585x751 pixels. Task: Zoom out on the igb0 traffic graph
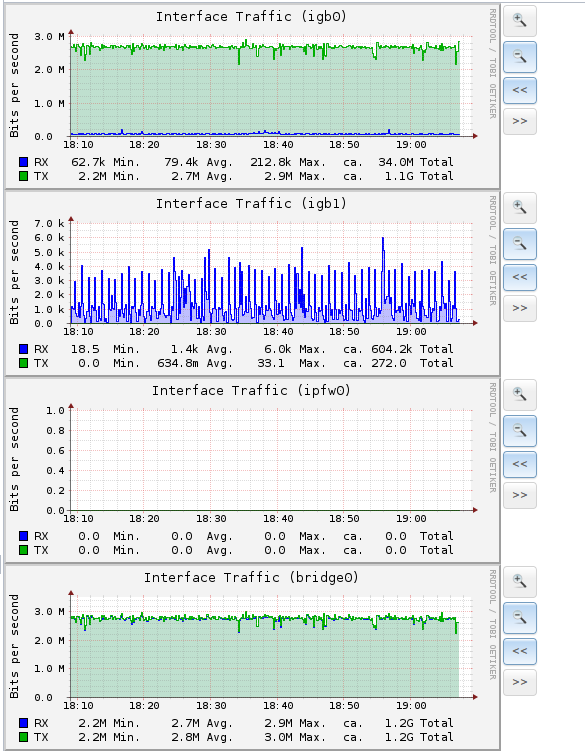[x=520, y=57]
